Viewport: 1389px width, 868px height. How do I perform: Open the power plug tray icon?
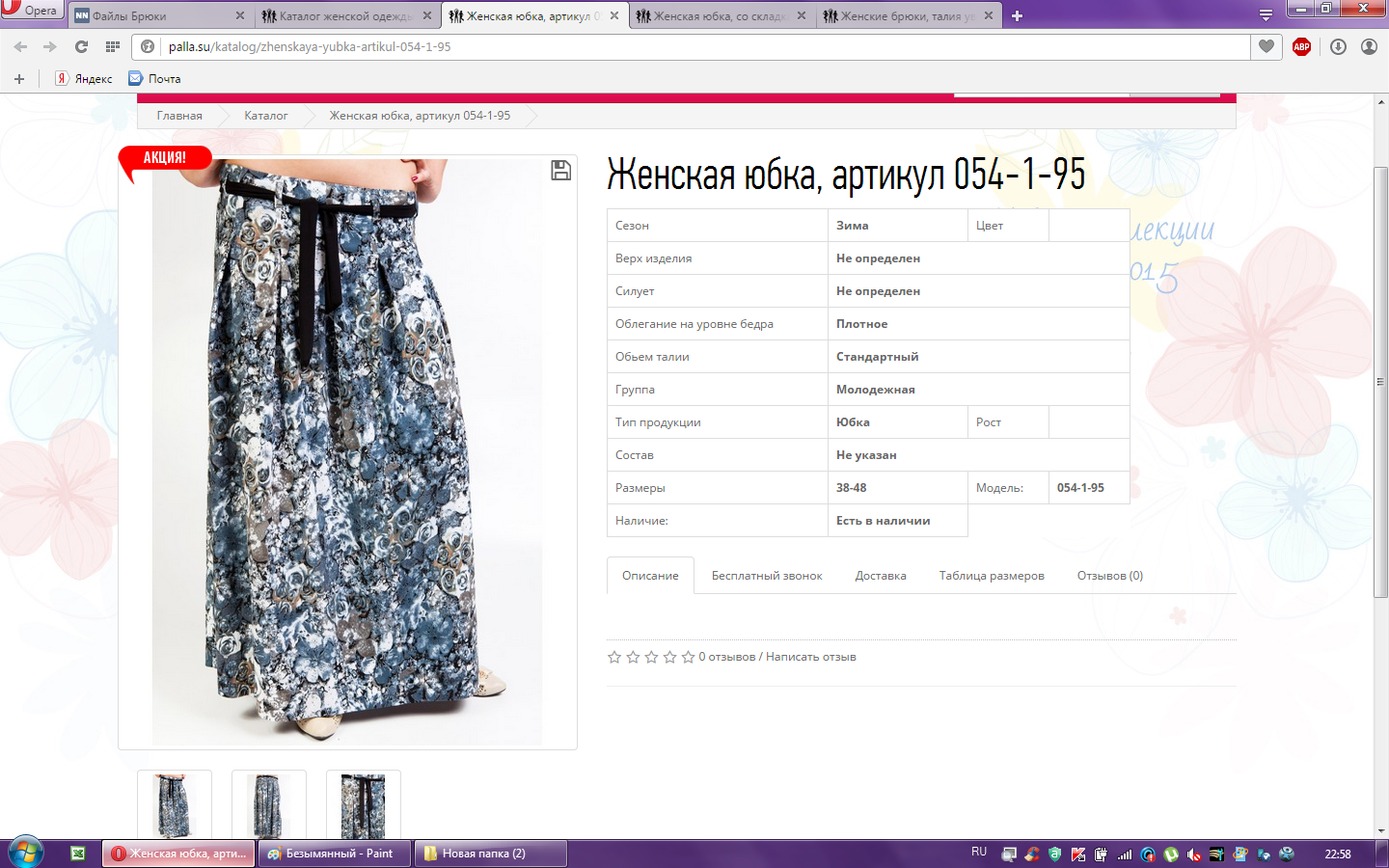coord(1102,854)
